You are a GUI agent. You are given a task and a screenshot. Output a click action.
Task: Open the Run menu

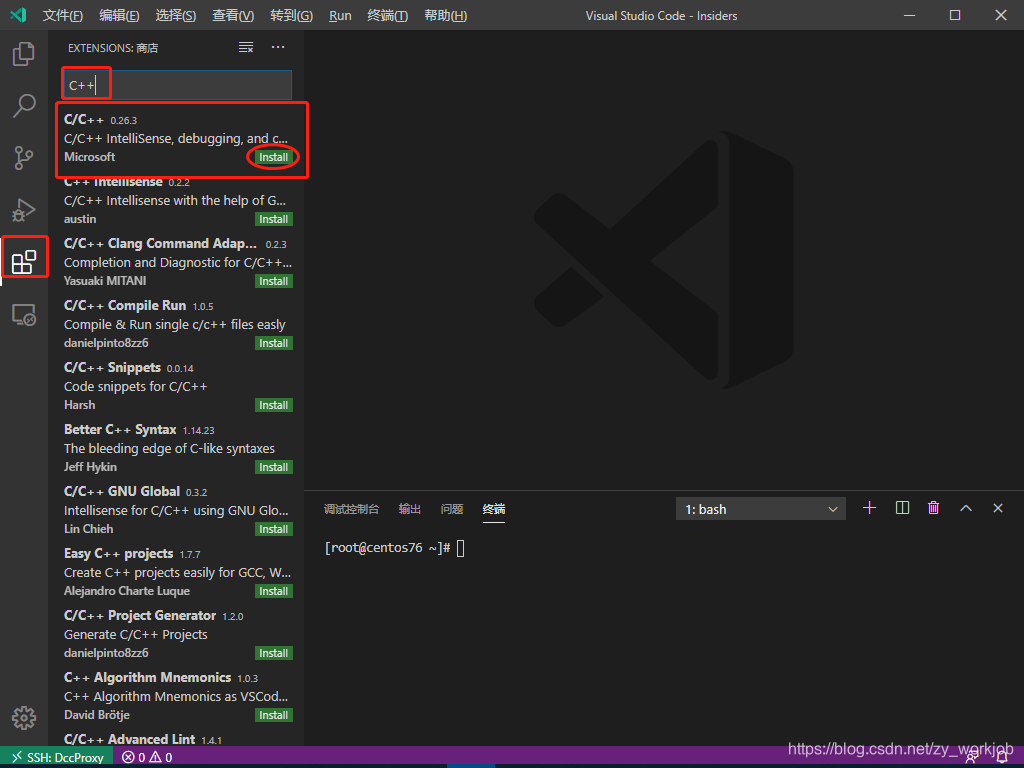pyautogui.click(x=340, y=15)
